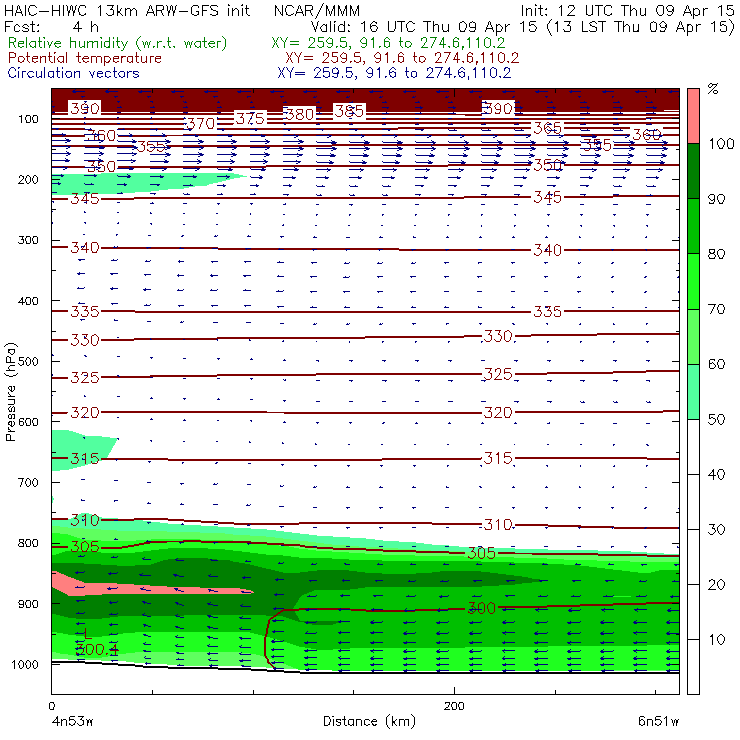The height and width of the screenshot is (740, 740).
Task: Click the '600' pressure axis tick label
Action: (x=28, y=421)
